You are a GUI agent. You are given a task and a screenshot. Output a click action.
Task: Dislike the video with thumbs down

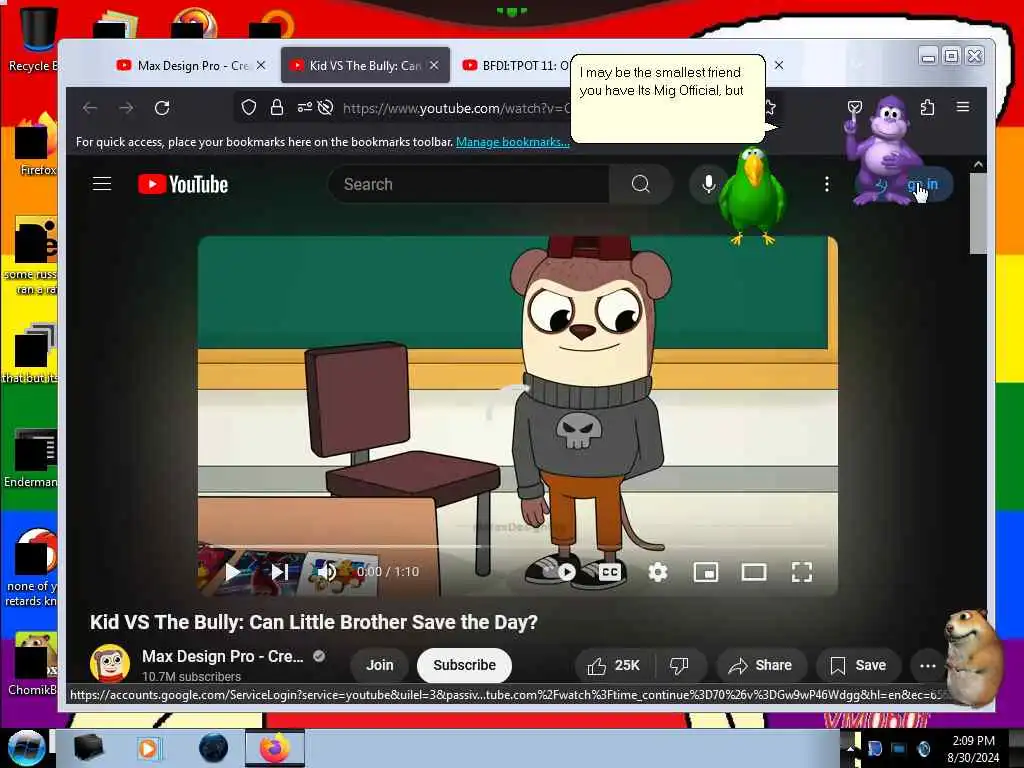(680, 665)
